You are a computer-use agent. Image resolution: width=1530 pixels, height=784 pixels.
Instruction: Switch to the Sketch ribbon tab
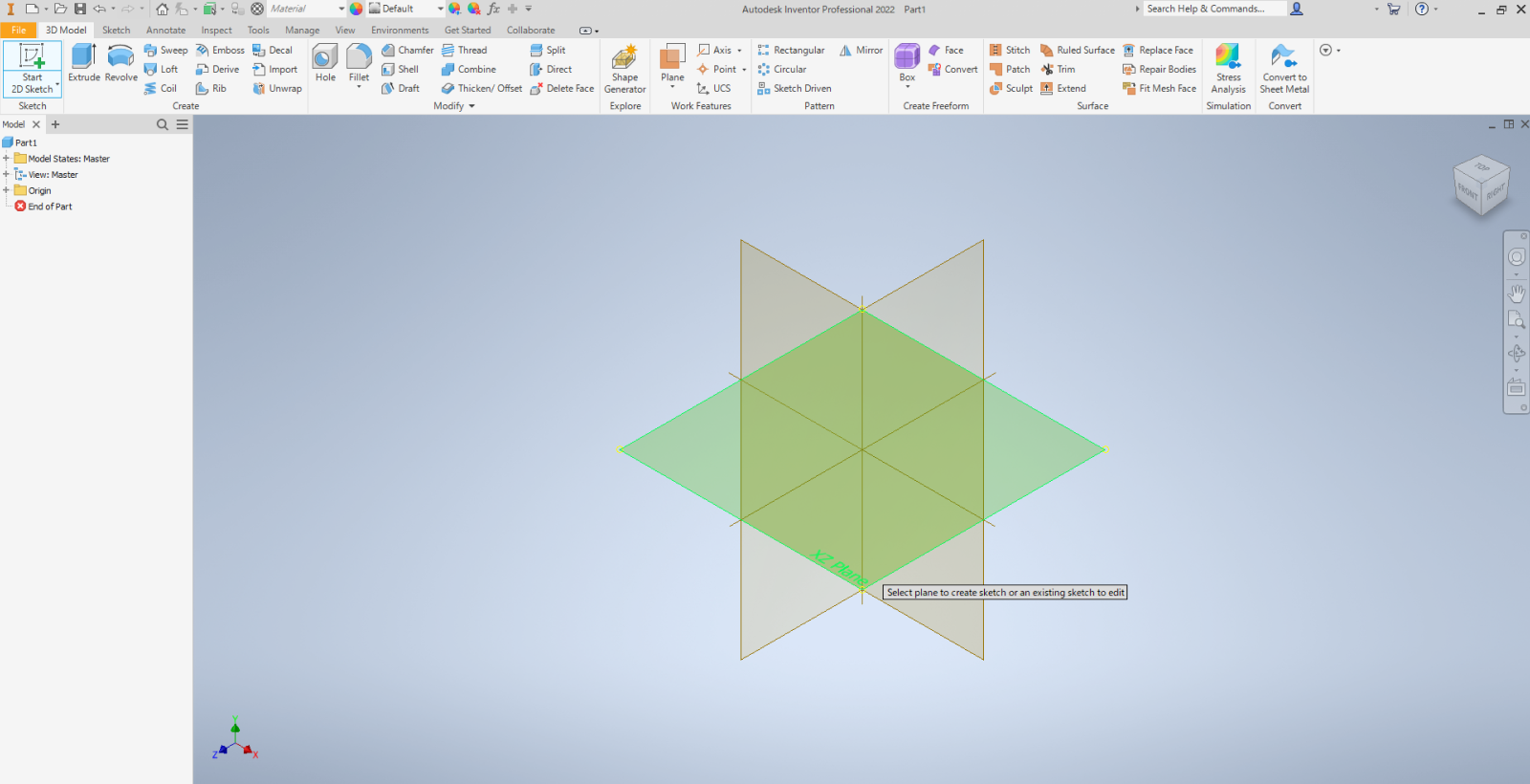pyautogui.click(x=116, y=30)
